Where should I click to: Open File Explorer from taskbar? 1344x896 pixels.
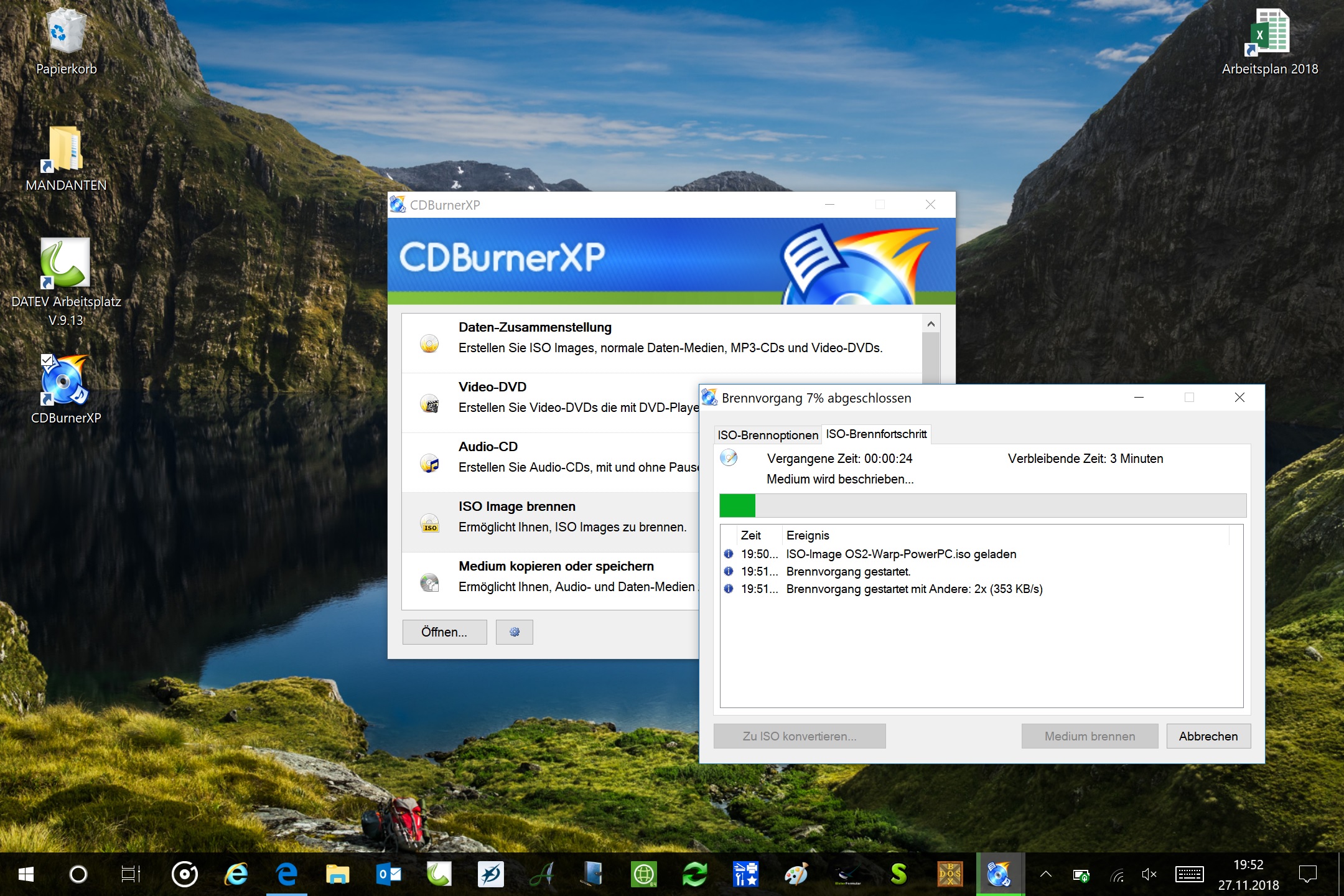pos(338,874)
